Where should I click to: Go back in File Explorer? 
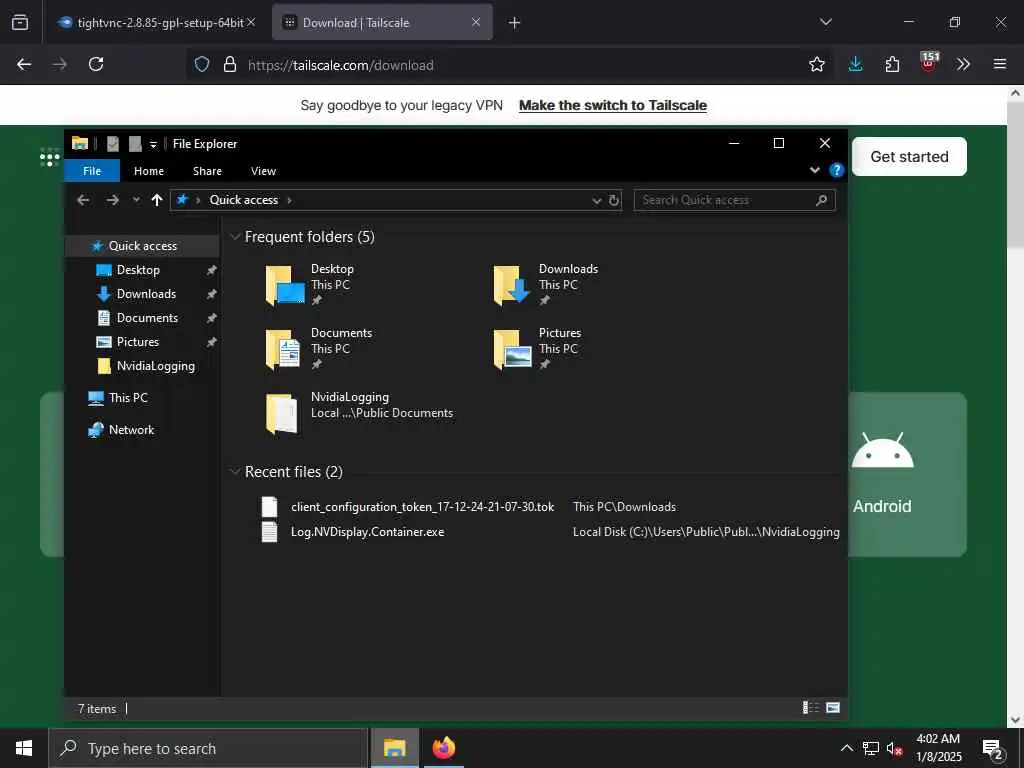click(x=83, y=200)
